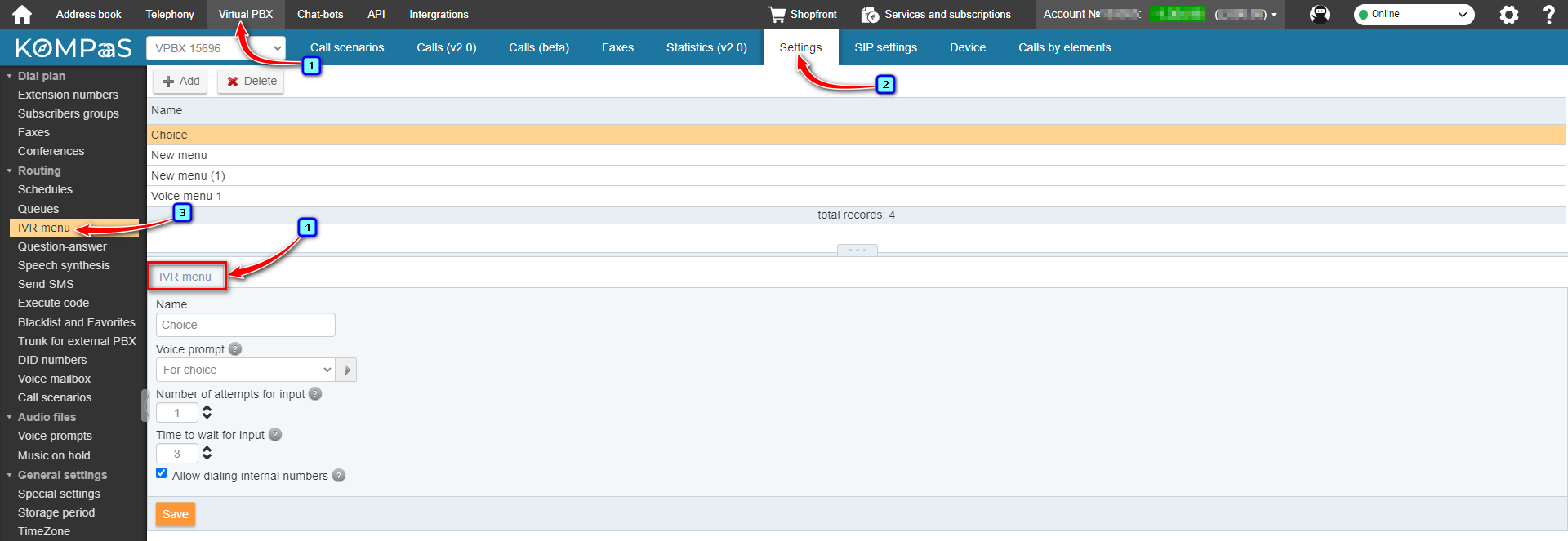This screenshot has width=1568, height=541.
Task: Open the VPBX 15696 selector
Action: coord(216,48)
